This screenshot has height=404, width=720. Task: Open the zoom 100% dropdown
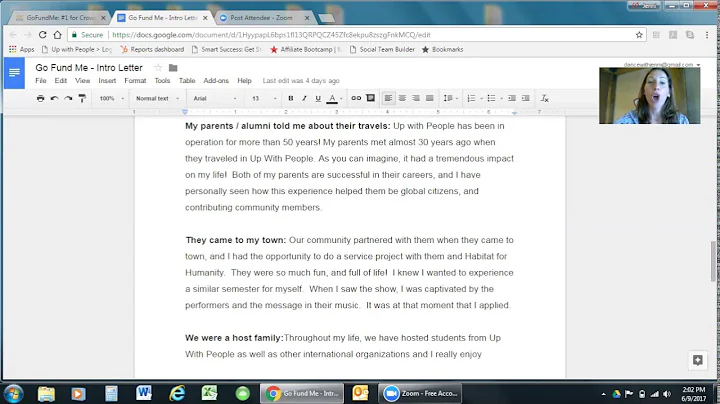(x=112, y=98)
